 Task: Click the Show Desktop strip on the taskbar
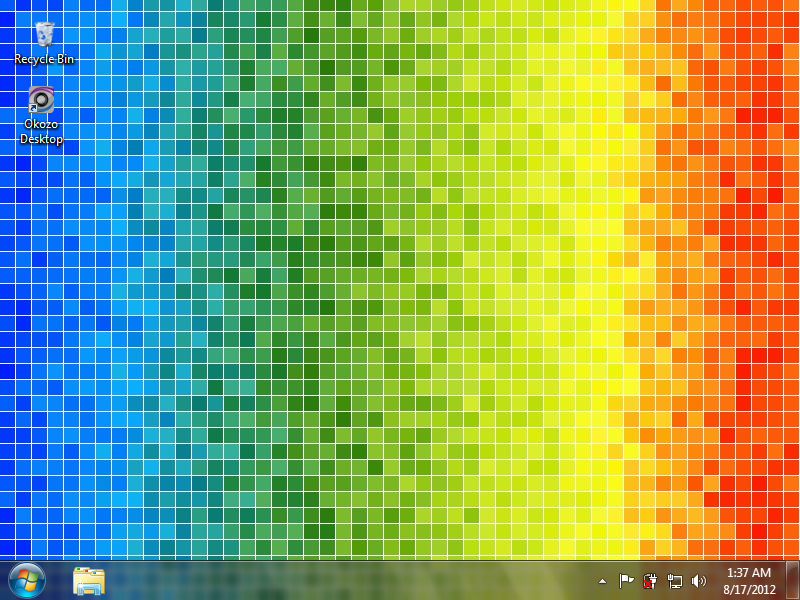tap(792, 581)
